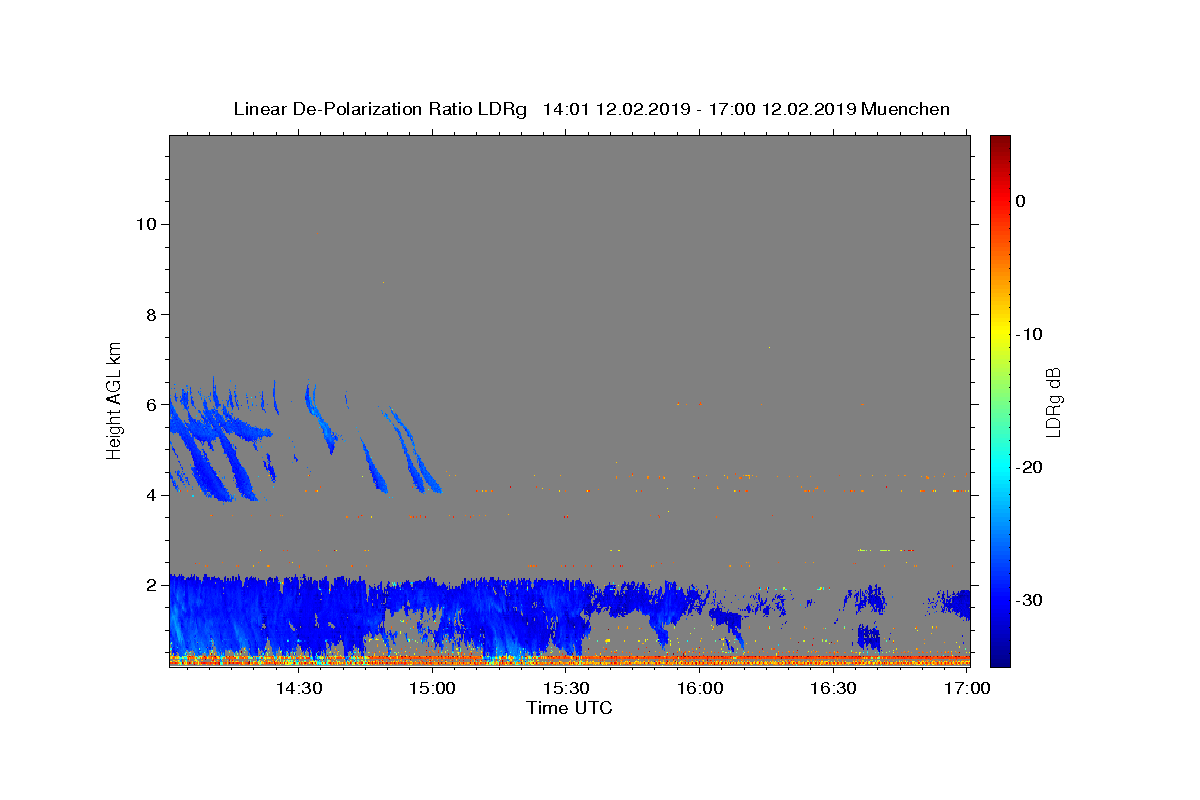Click the 17:00 time tick label

pyautogui.click(x=968, y=689)
